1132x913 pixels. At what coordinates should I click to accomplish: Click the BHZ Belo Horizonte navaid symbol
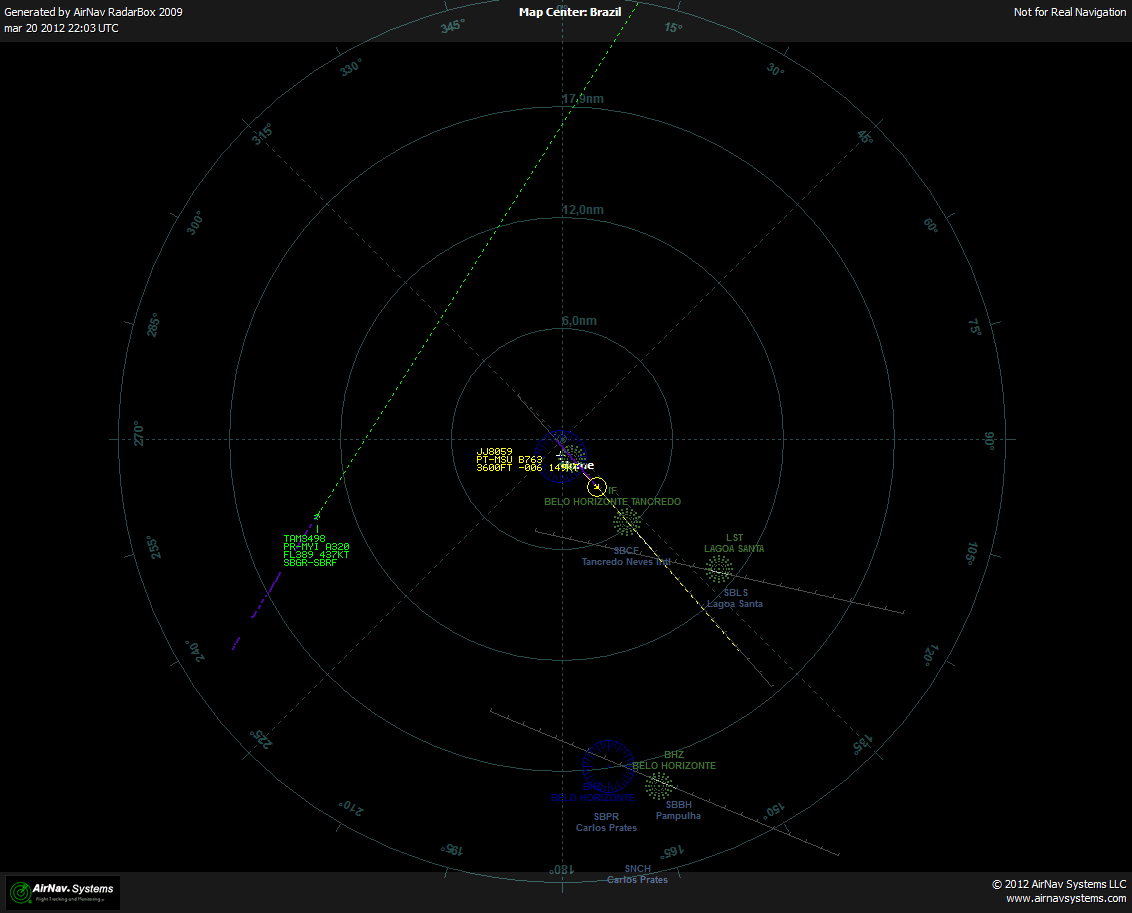pyautogui.click(x=659, y=787)
